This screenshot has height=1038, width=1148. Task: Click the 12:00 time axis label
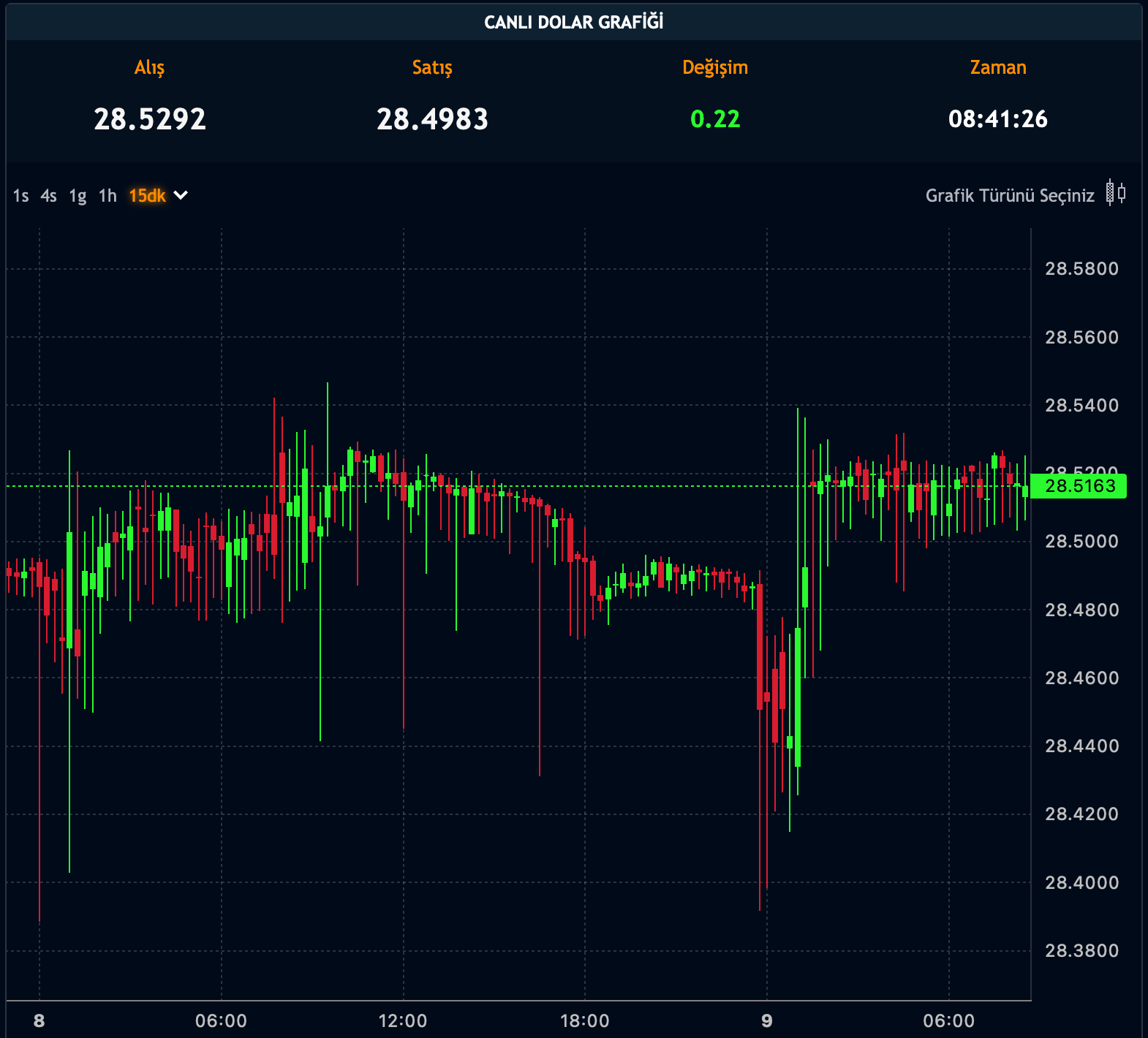coord(403,1021)
